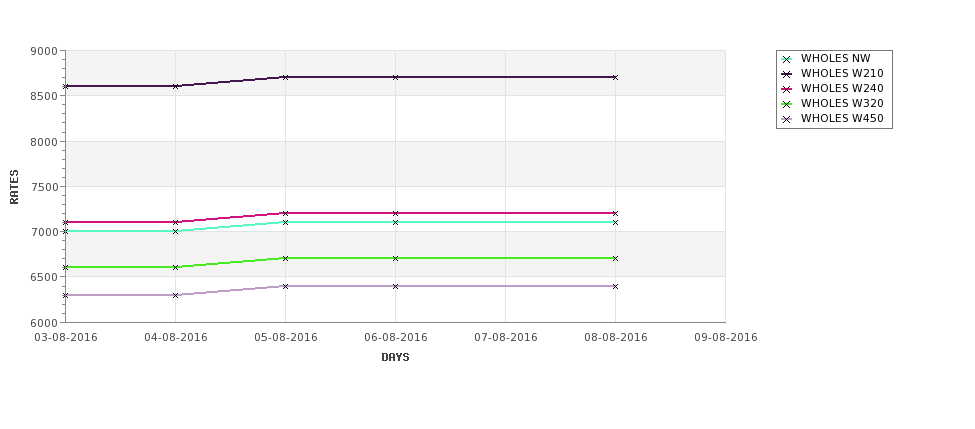Click the WHOLES NW legend marker
975x429 pixels.
coord(787,60)
